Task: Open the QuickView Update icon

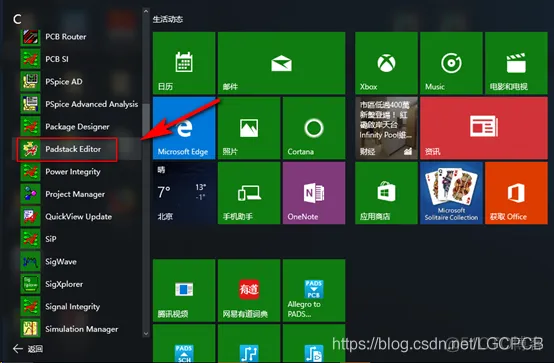Action: (x=30, y=217)
